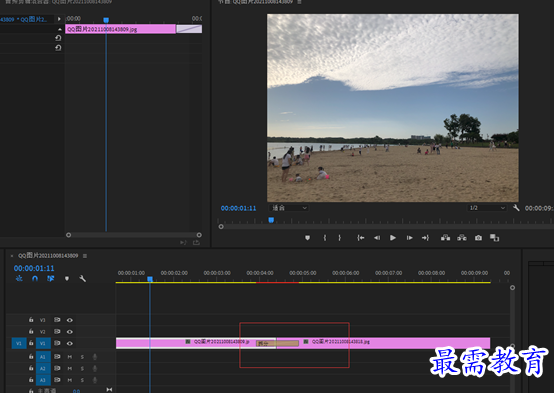Play the sequence in the Program monitor
The height and width of the screenshot is (393, 554).
coord(393,238)
